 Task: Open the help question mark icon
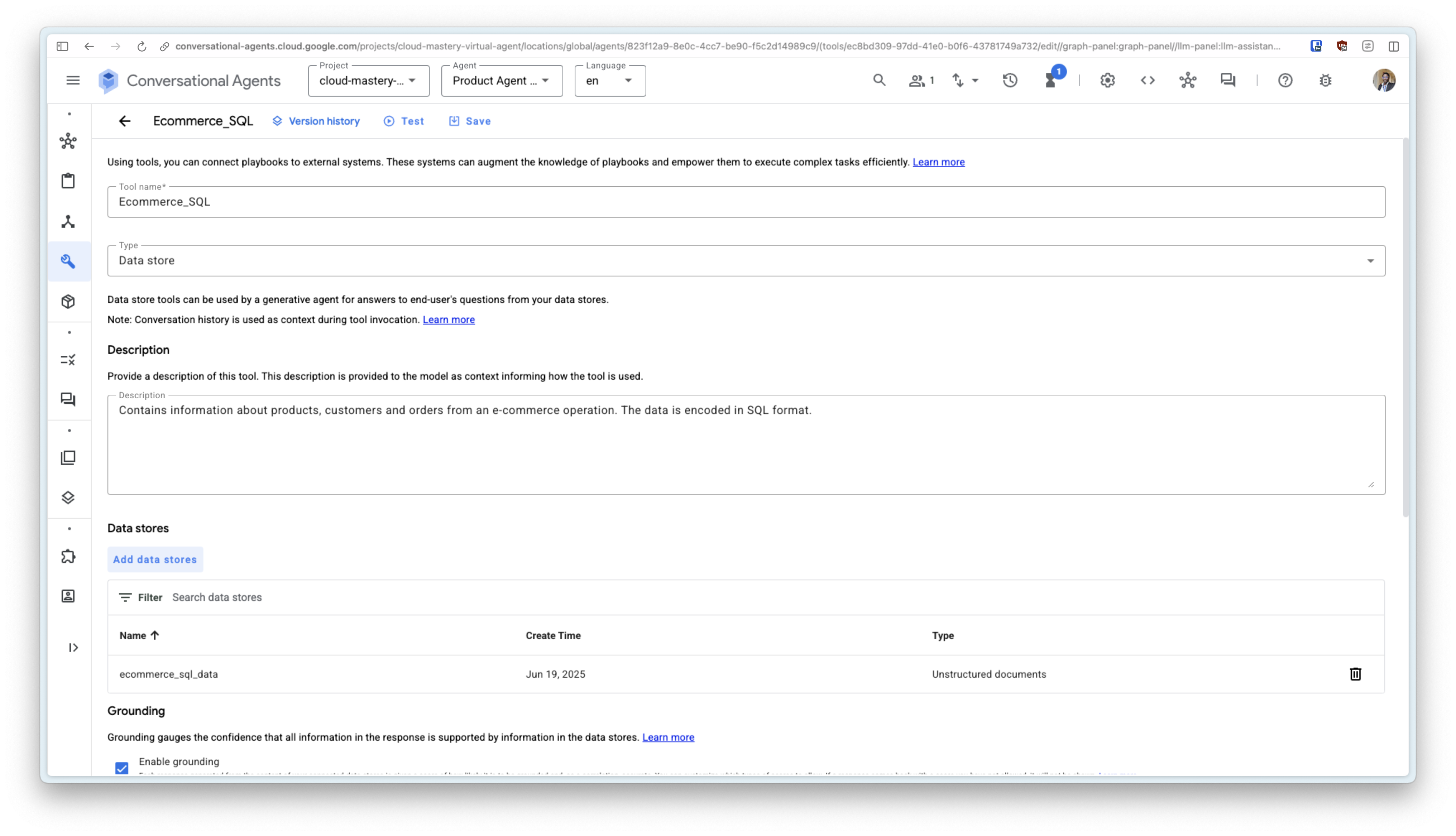1285,80
